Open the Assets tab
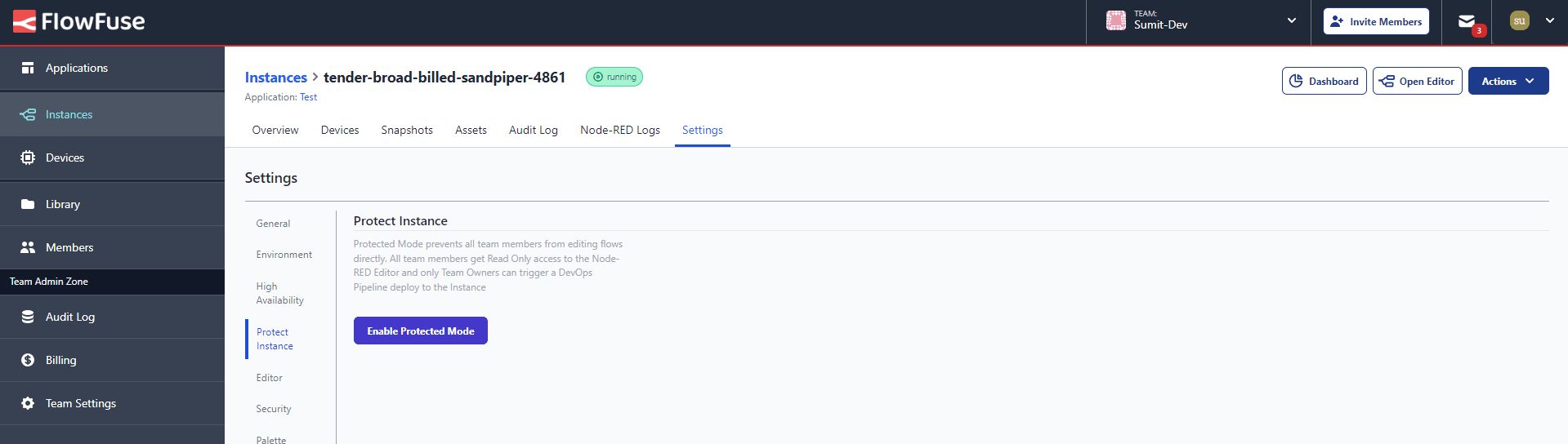 [471, 130]
